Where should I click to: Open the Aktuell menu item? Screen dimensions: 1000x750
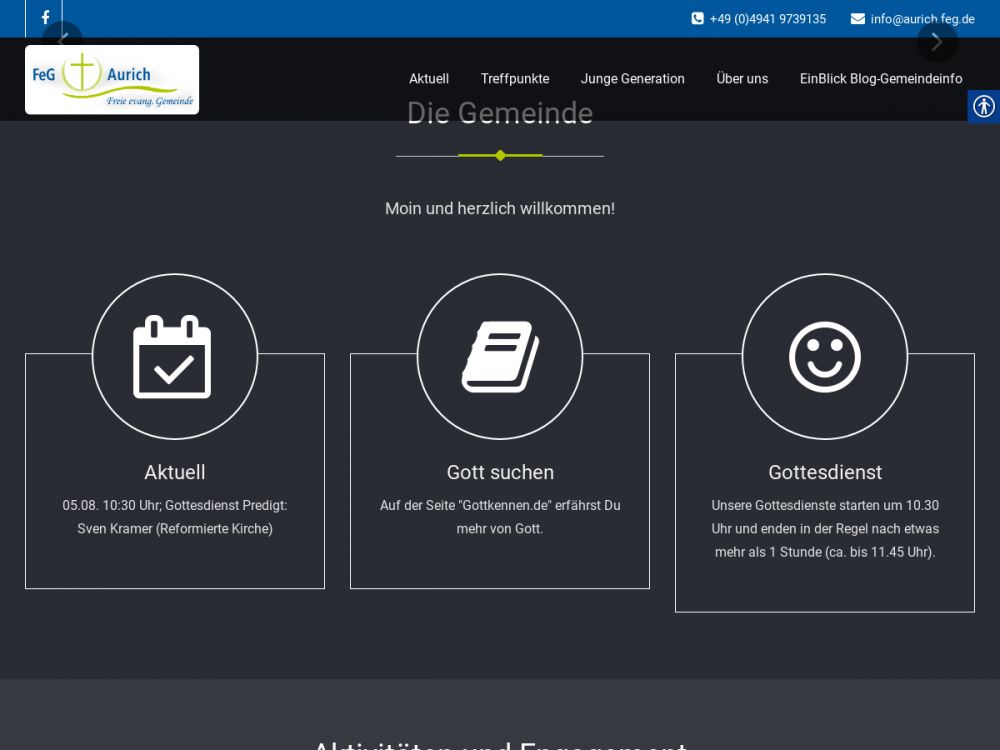tap(429, 79)
